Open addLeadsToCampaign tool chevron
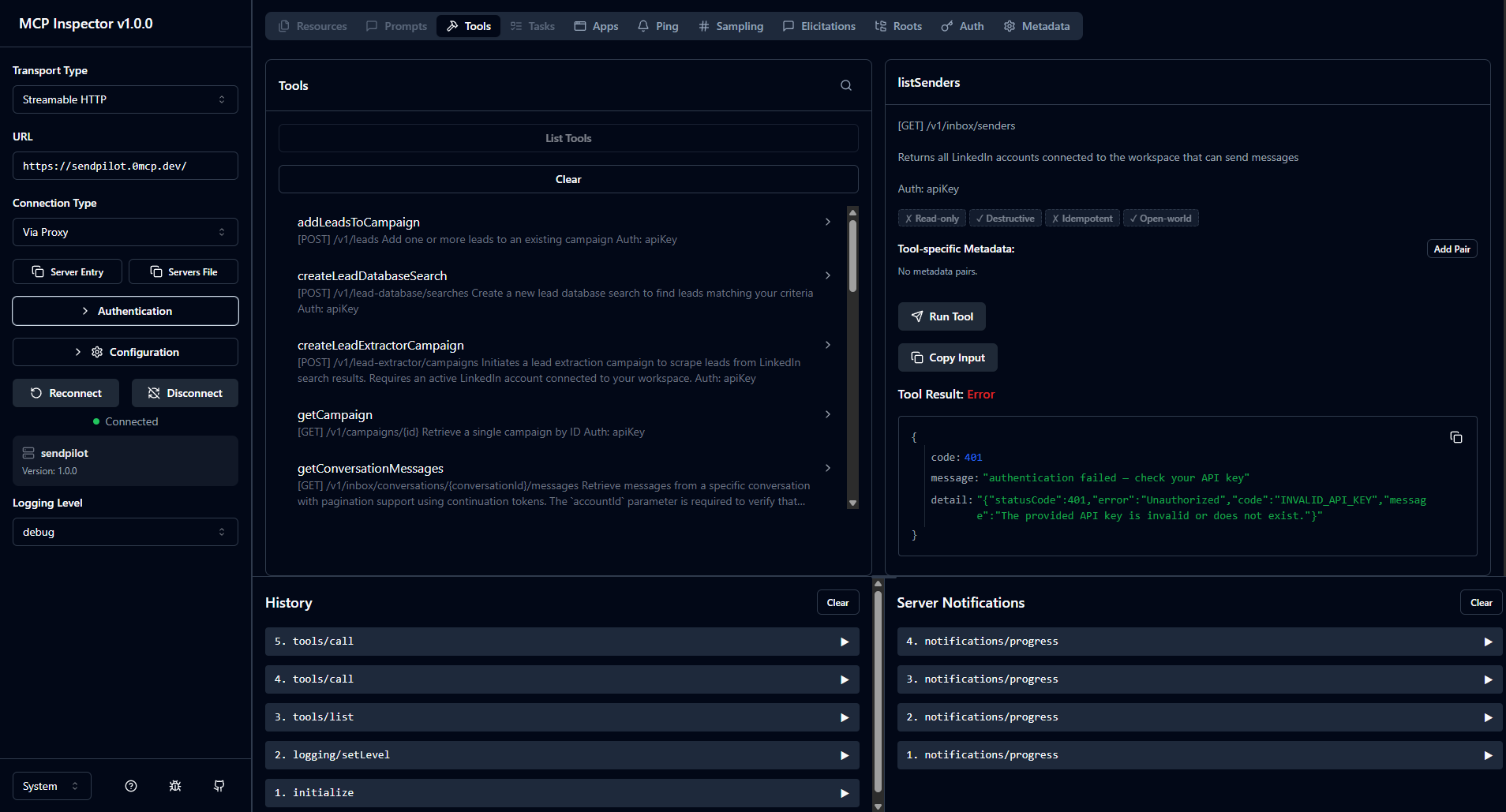The image size is (1506, 812). [827, 222]
